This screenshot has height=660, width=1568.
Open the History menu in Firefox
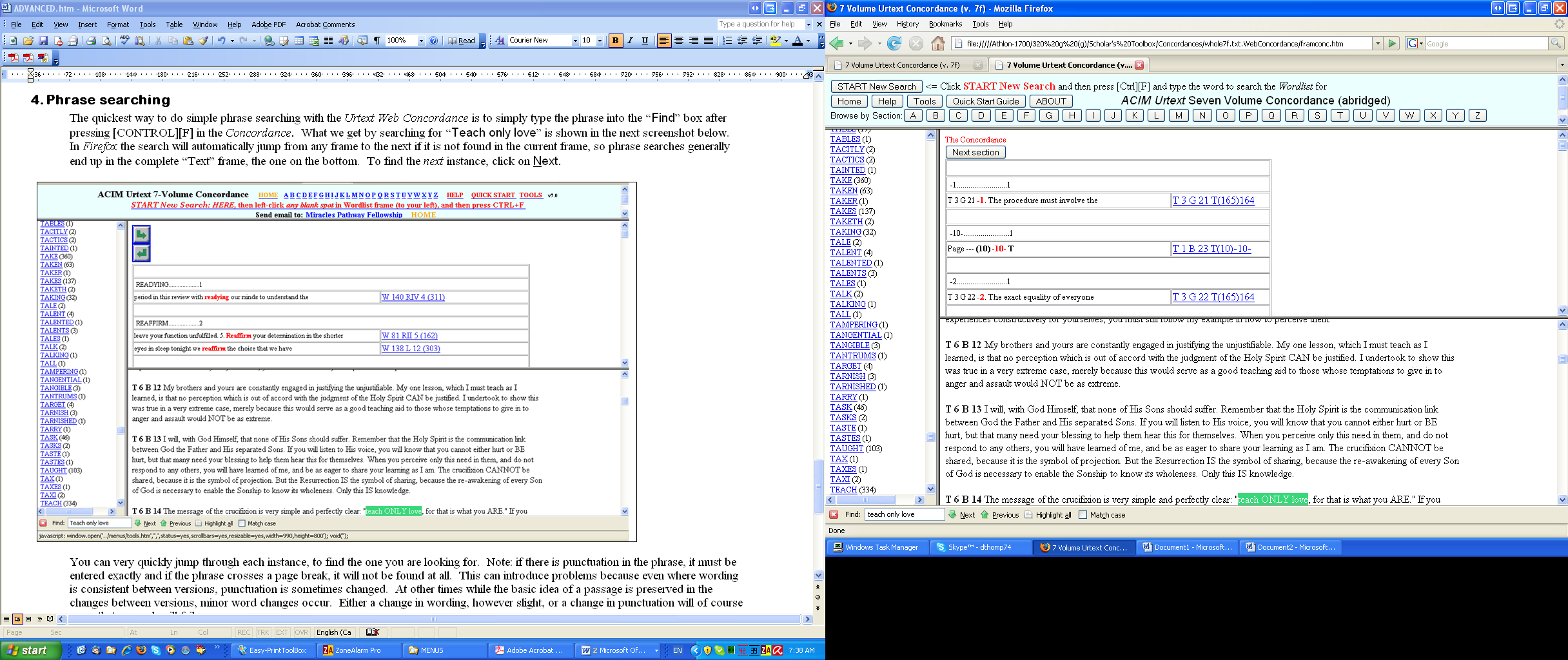click(907, 24)
